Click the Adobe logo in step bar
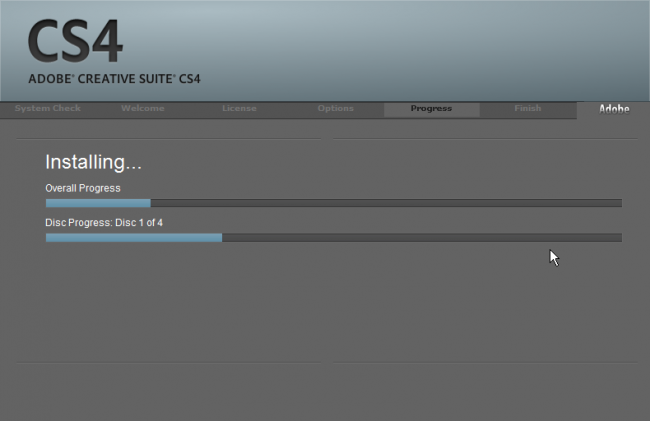650x421 pixels. pyautogui.click(x=613, y=108)
